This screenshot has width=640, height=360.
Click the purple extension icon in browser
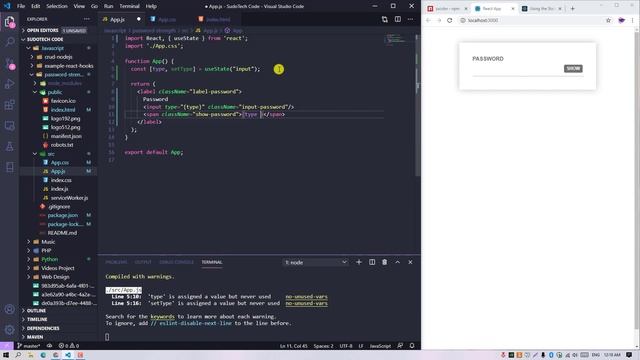(621, 20)
